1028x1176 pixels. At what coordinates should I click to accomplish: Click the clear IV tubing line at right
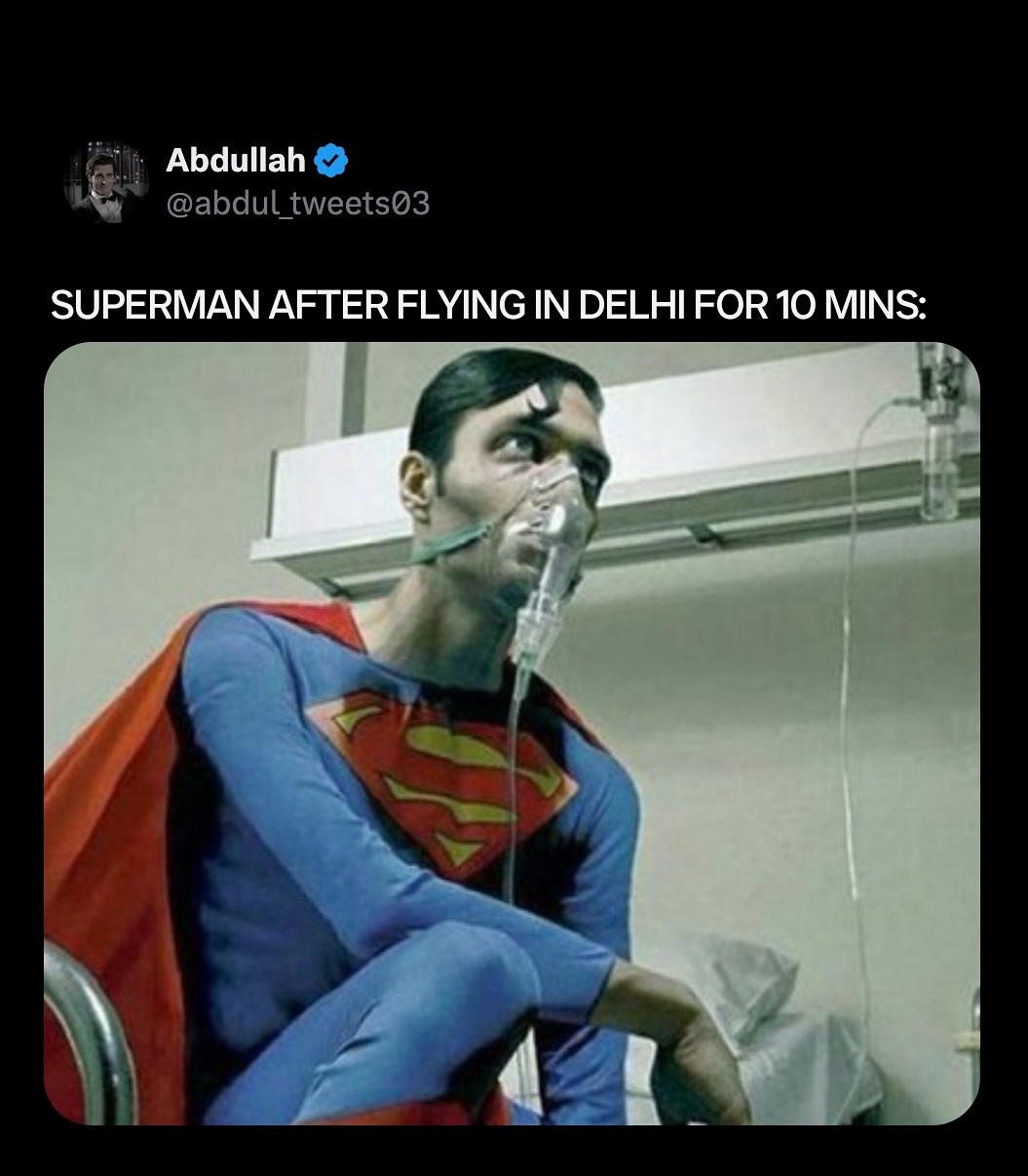point(846,682)
